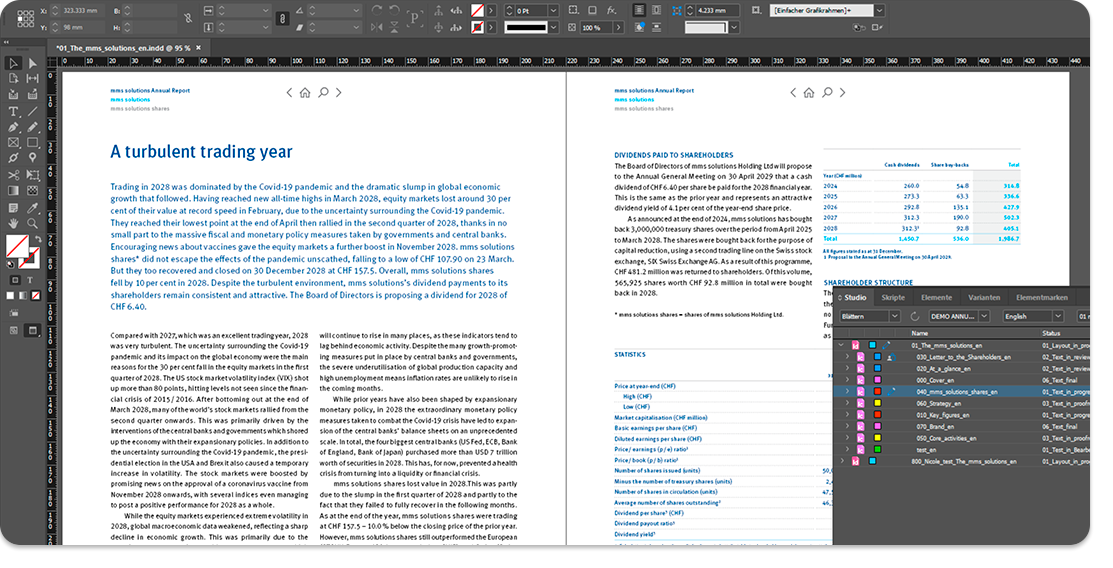
Task: Switch to the Studio tab
Action: tap(854, 297)
